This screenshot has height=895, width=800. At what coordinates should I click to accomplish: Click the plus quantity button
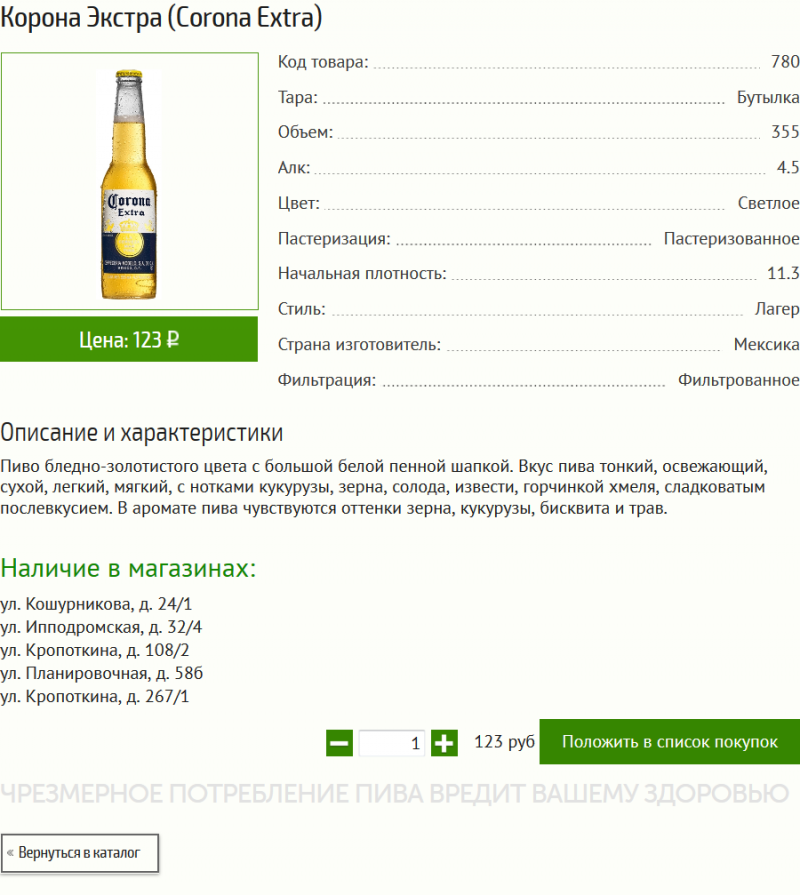point(444,743)
